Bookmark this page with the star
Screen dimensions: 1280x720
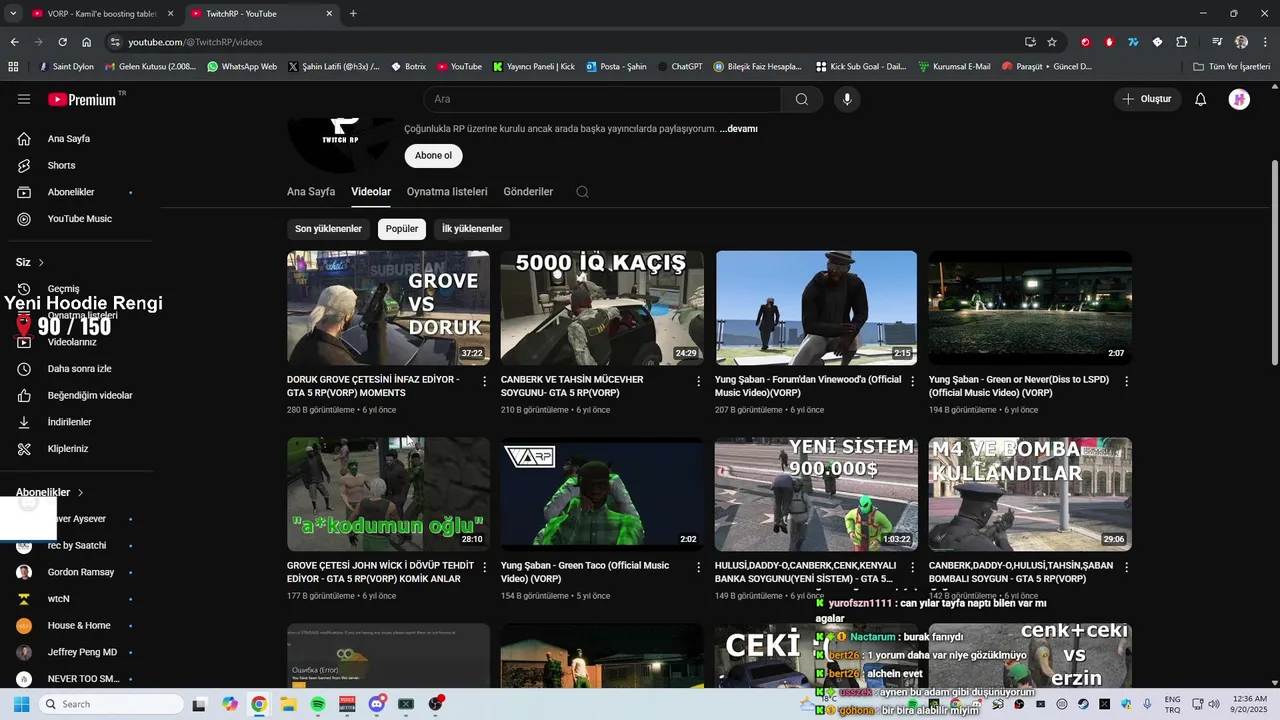[x=1052, y=42]
